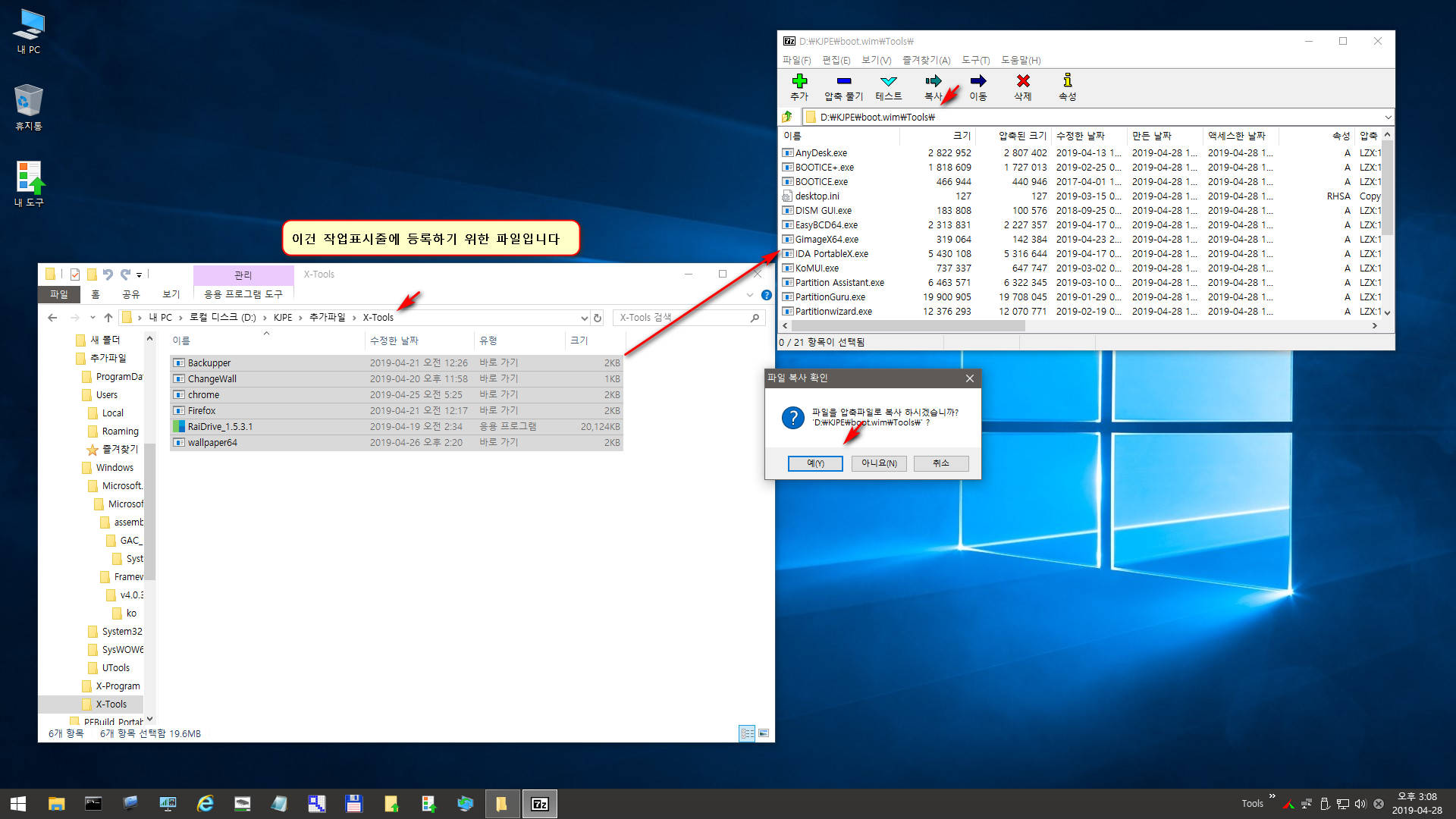Confirm copy with the 예(Y) button
1456x819 pixels.
click(x=815, y=463)
